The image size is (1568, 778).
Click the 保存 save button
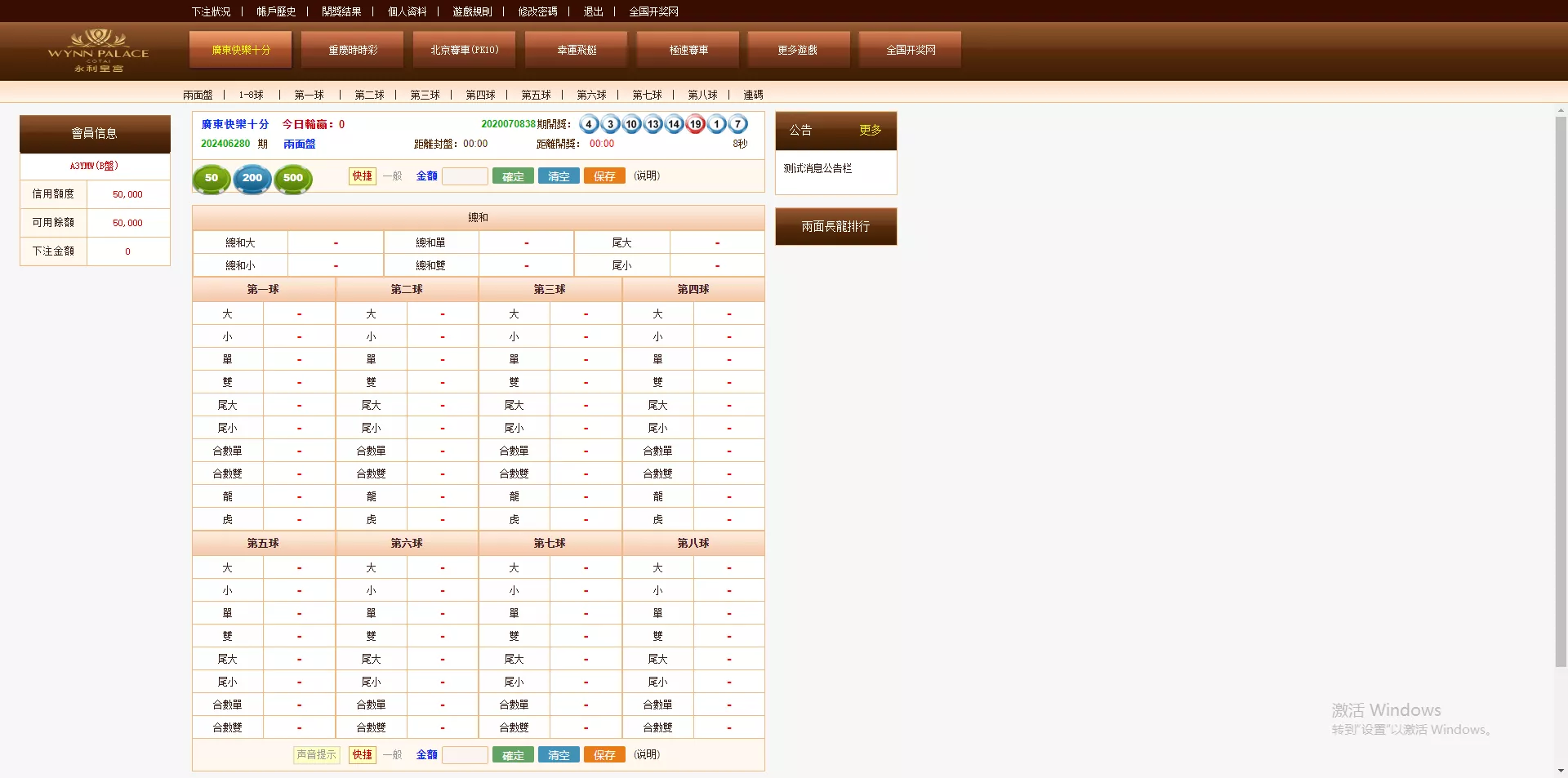(604, 176)
